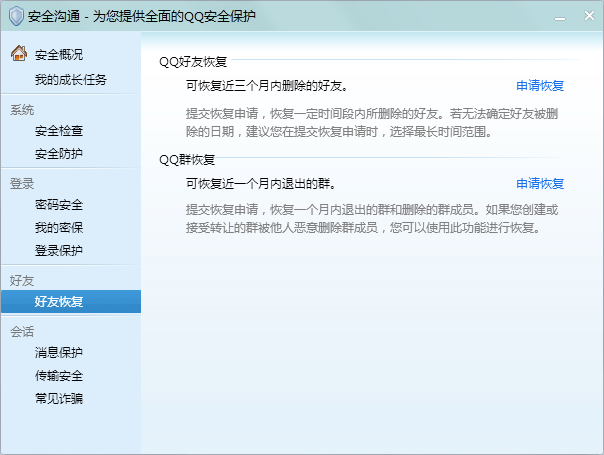Click the QQ群恢复 section heading
The width and height of the screenshot is (604, 455).
[x=187, y=160]
